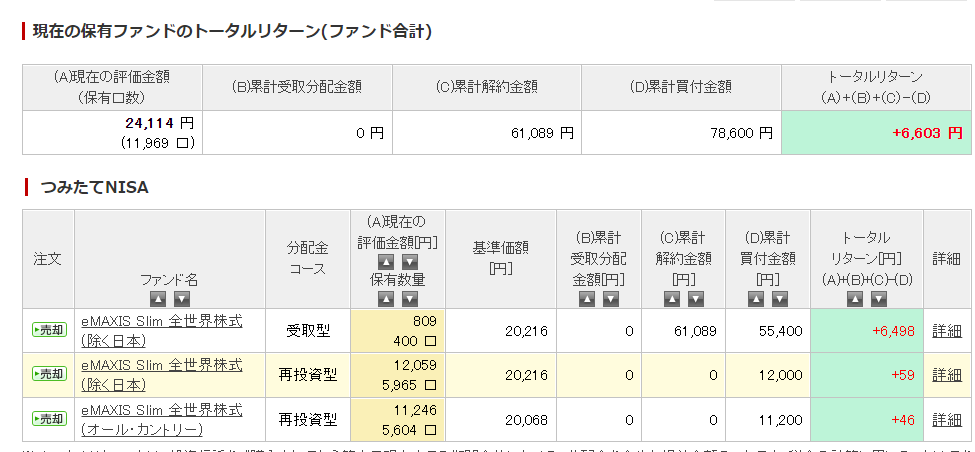Sort total return column ascending
The width and height of the screenshot is (975, 452).
(855, 299)
